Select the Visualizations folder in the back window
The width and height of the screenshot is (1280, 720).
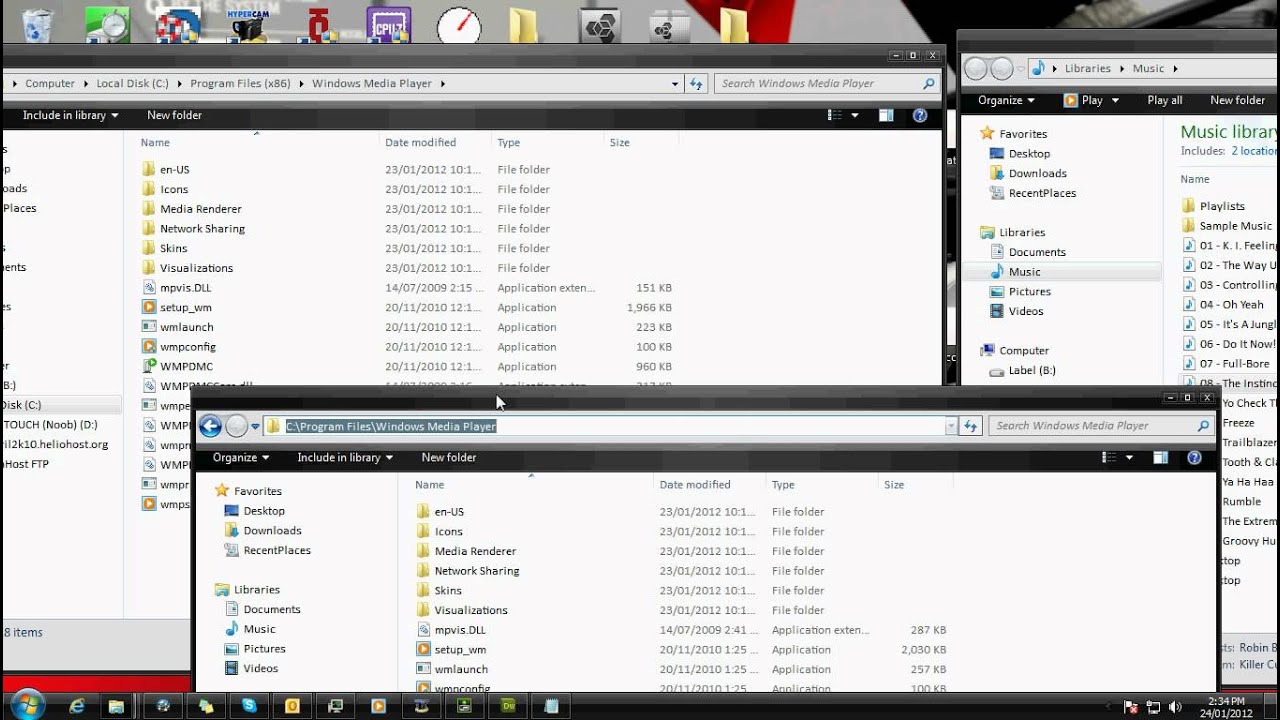tap(196, 268)
